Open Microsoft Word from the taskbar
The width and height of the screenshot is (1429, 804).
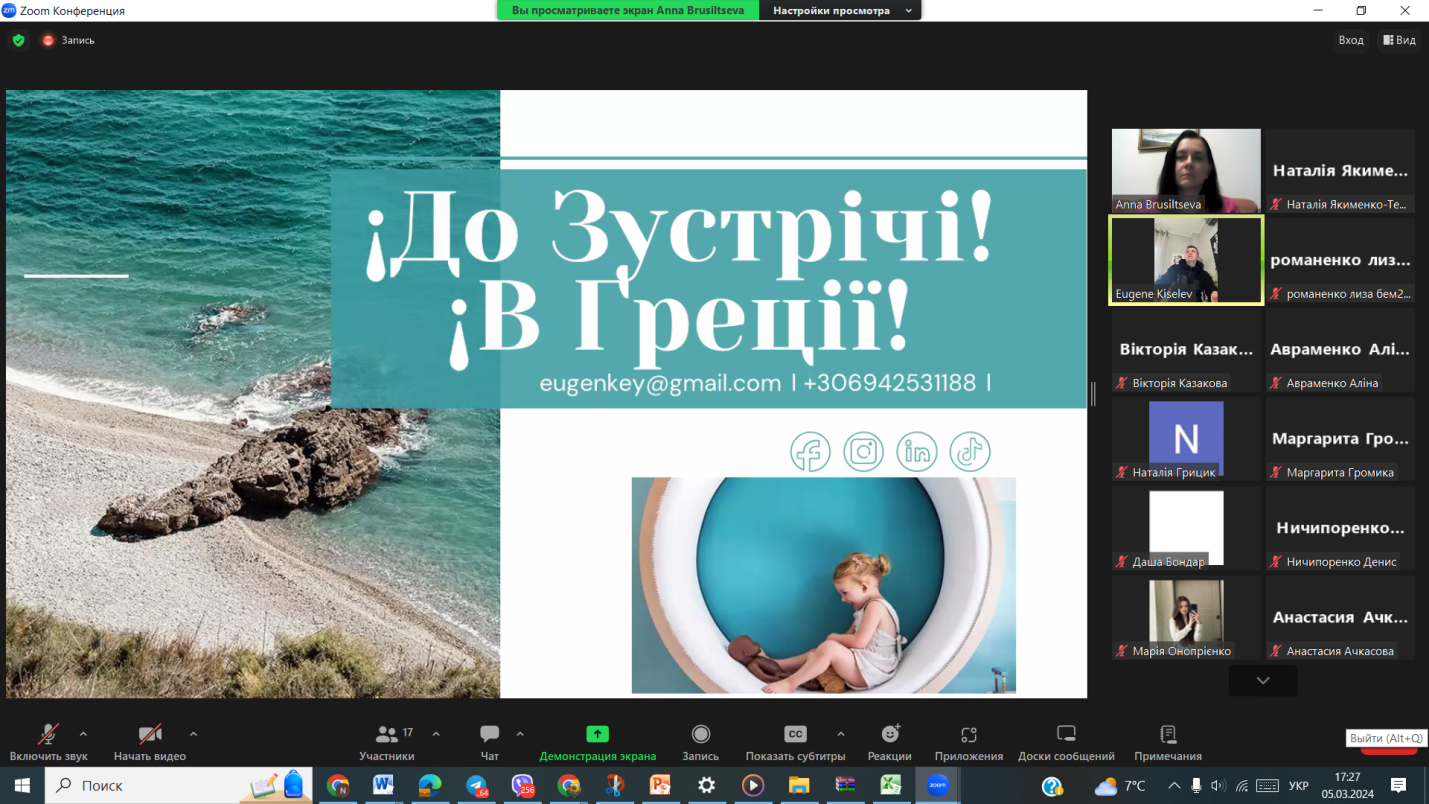[x=383, y=786]
